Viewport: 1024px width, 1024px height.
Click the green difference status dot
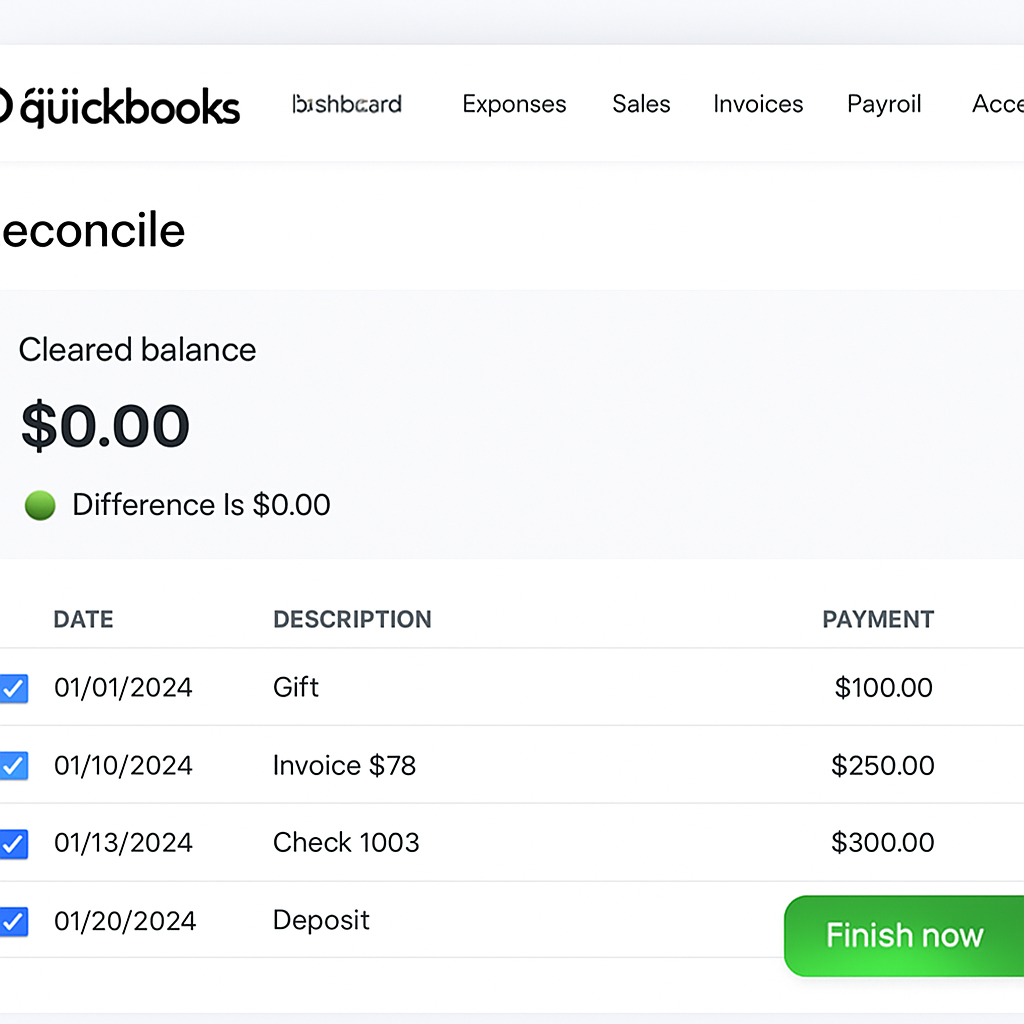click(x=40, y=505)
